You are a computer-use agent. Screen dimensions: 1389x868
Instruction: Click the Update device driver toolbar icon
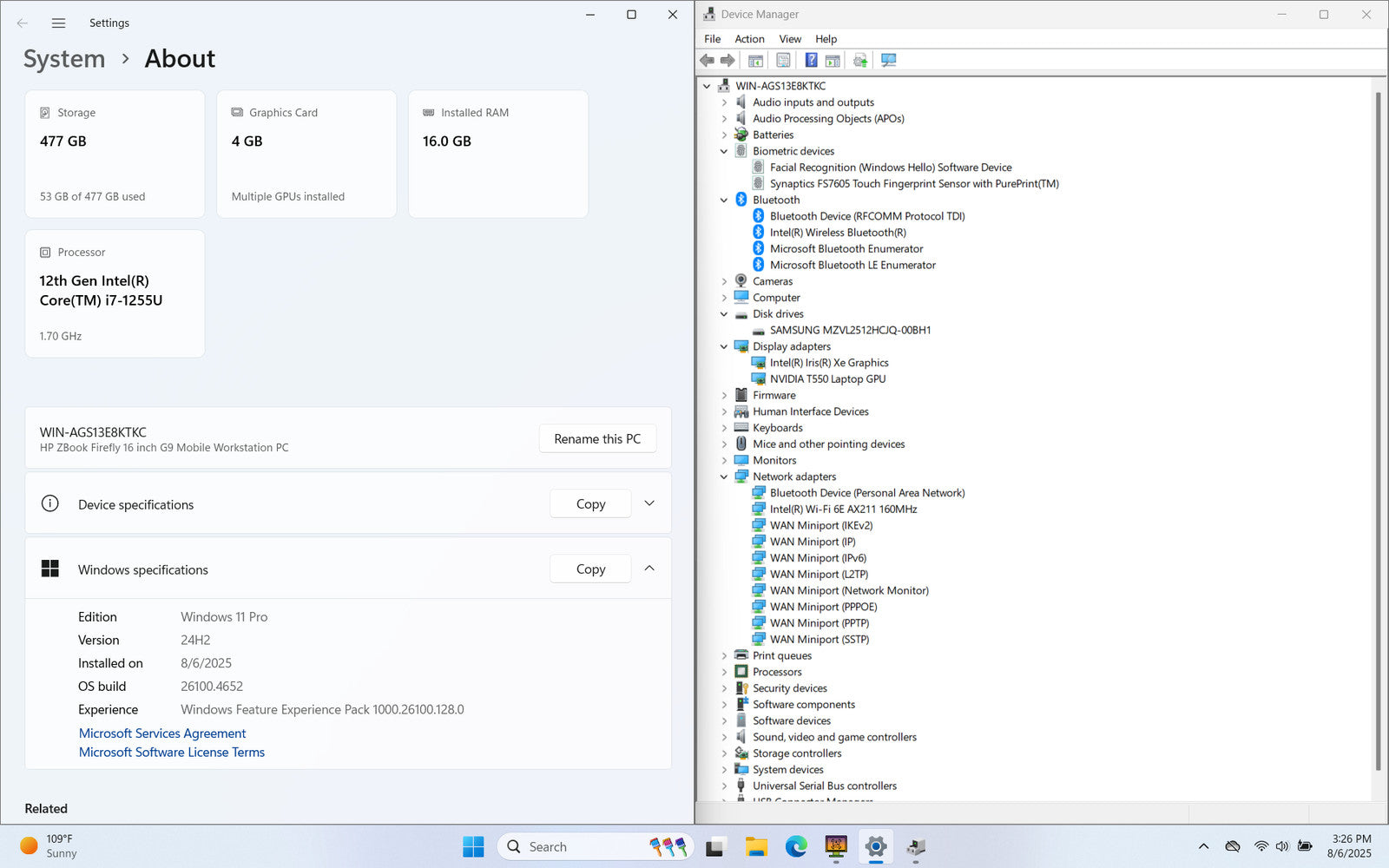[x=860, y=60]
